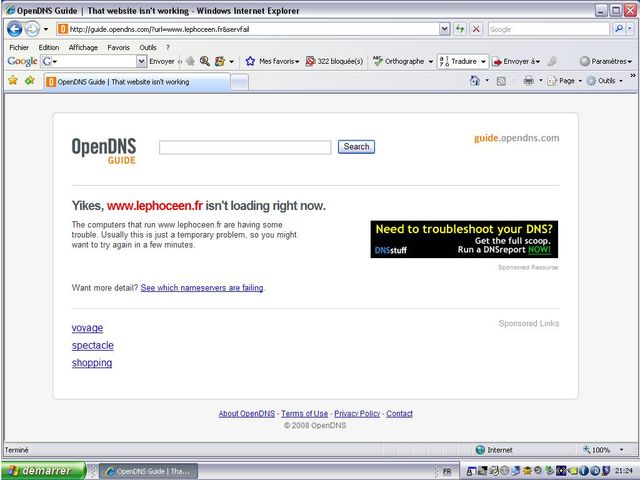The width and height of the screenshot is (640, 480).
Task: Click the OpenDNS Guide logo
Action: (104, 151)
